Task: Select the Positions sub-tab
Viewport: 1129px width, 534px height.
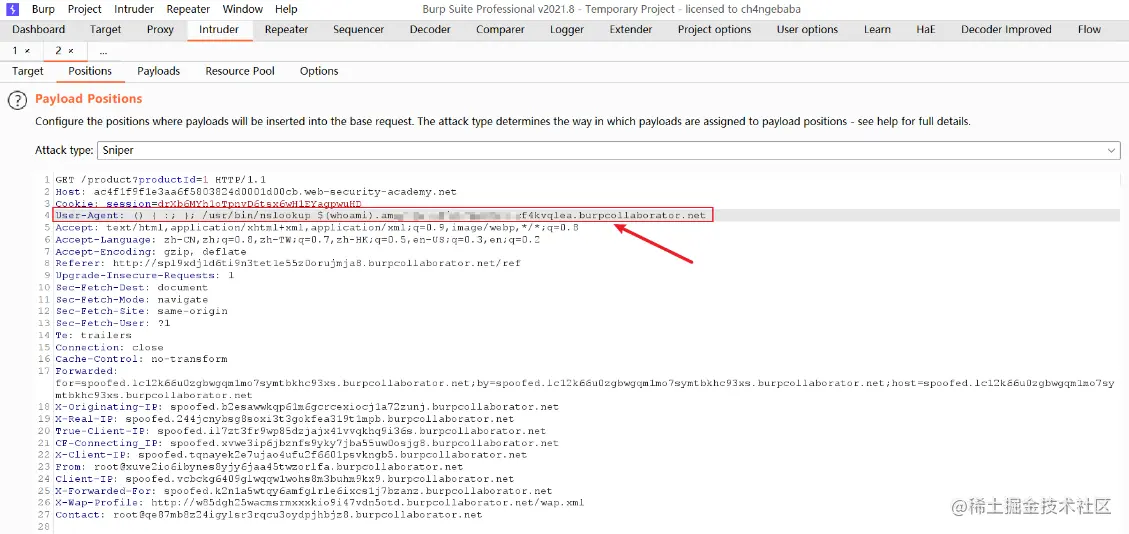Action: point(90,71)
